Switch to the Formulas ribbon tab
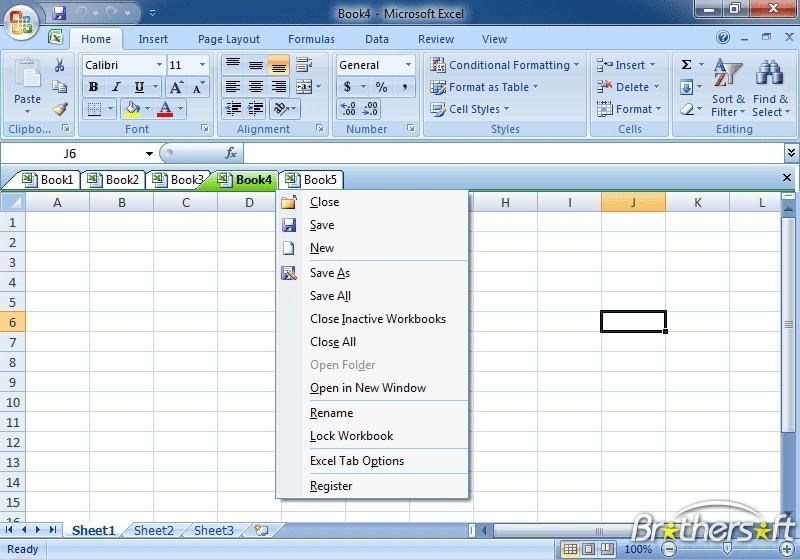The height and width of the screenshot is (560, 800). tap(311, 39)
